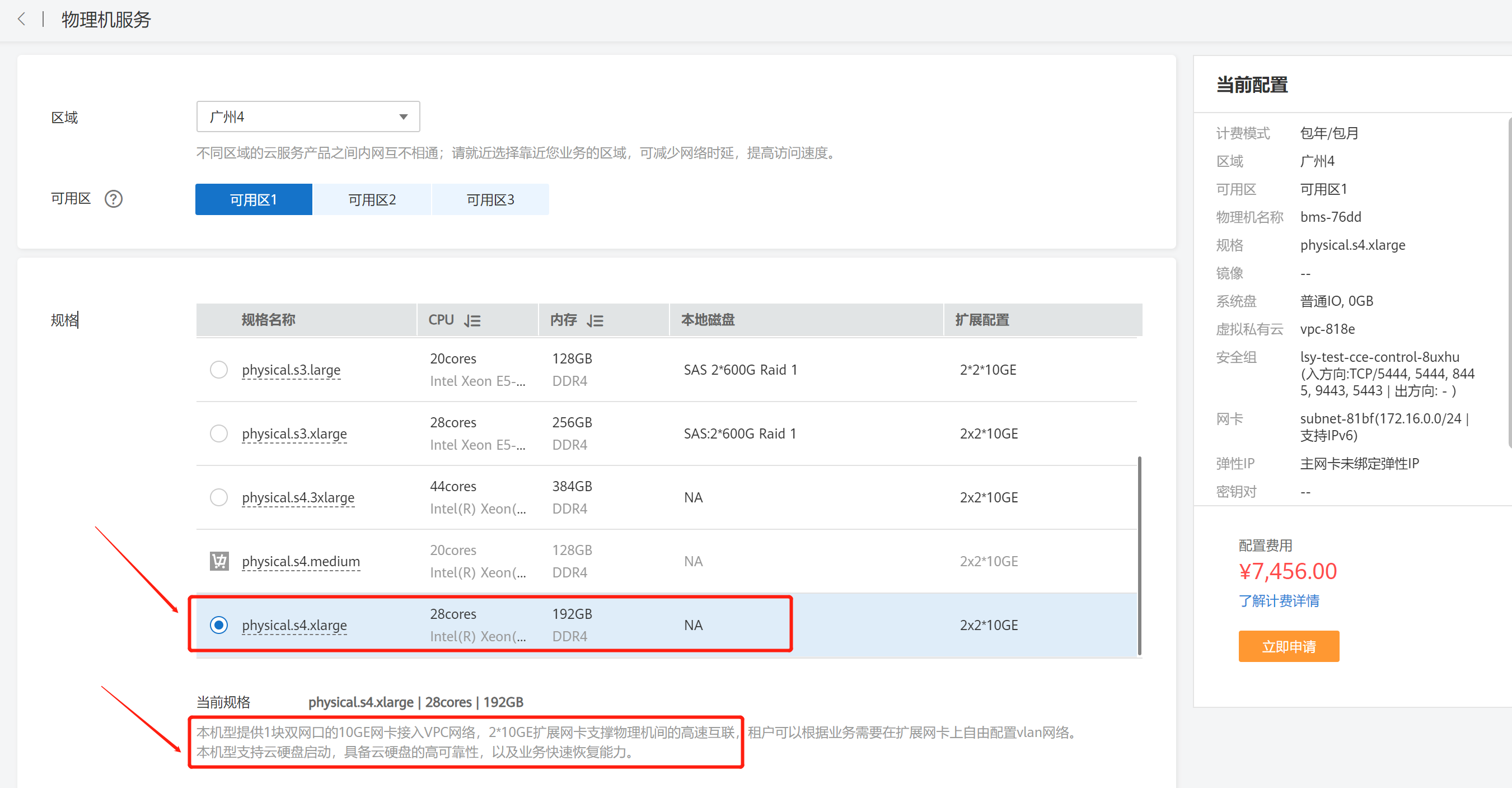This screenshot has height=788, width=1512.
Task: Click the 规格名称 column header
Action: tap(268, 320)
